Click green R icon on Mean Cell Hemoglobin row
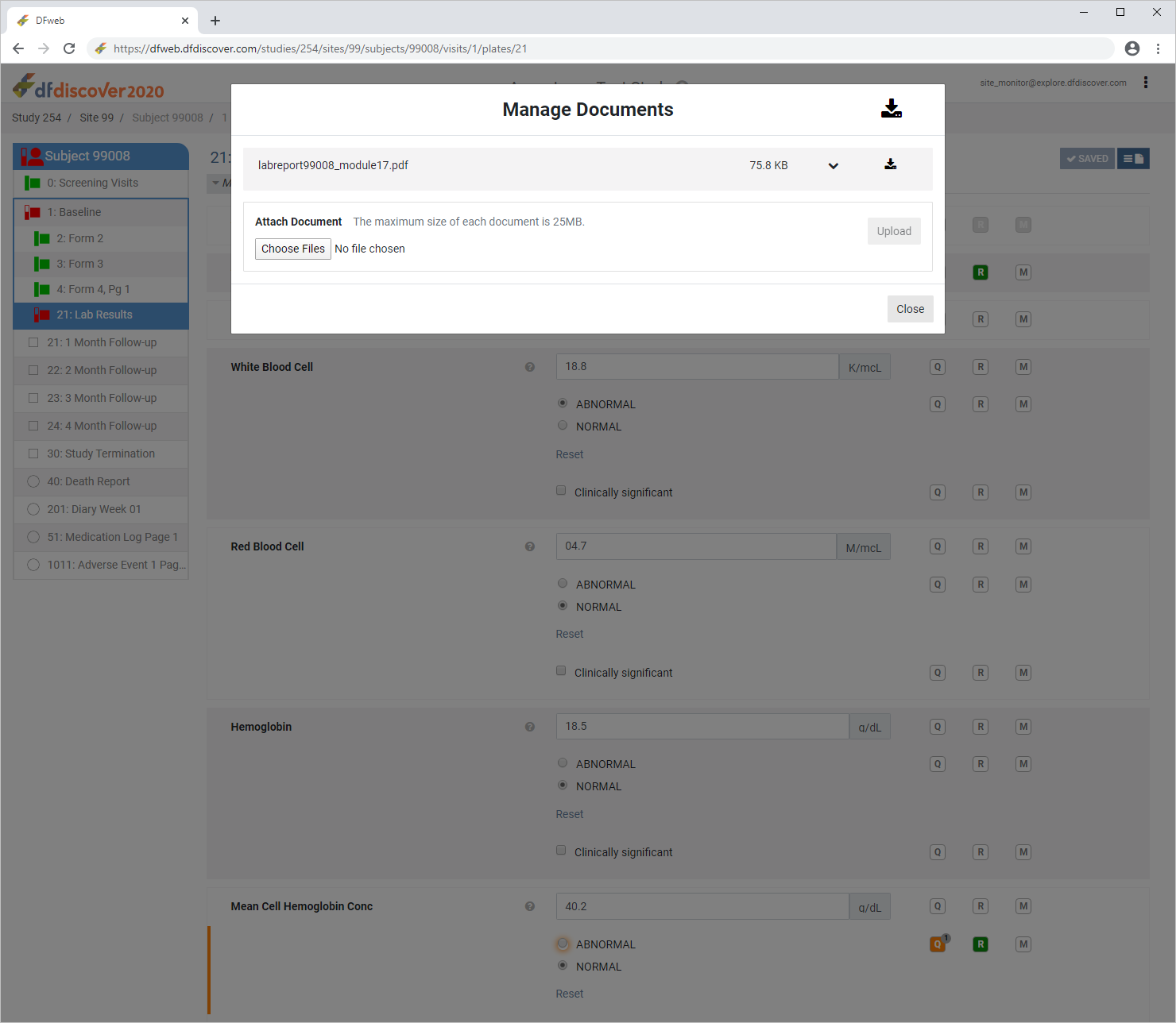The image size is (1176, 1023). click(x=981, y=944)
